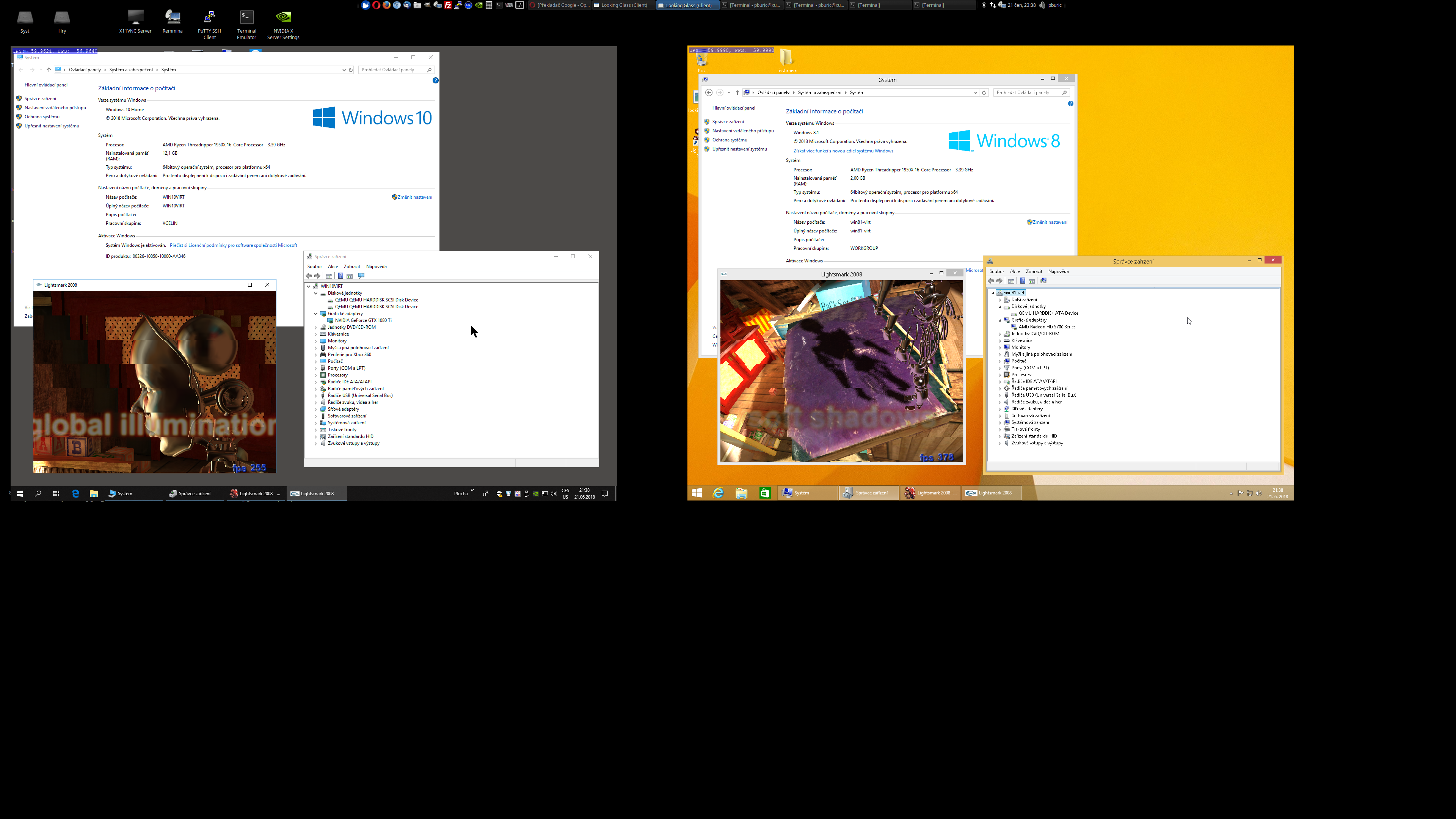
Task: Open Ochrana systému in Windows 8.1 System window
Action: click(730, 140)
